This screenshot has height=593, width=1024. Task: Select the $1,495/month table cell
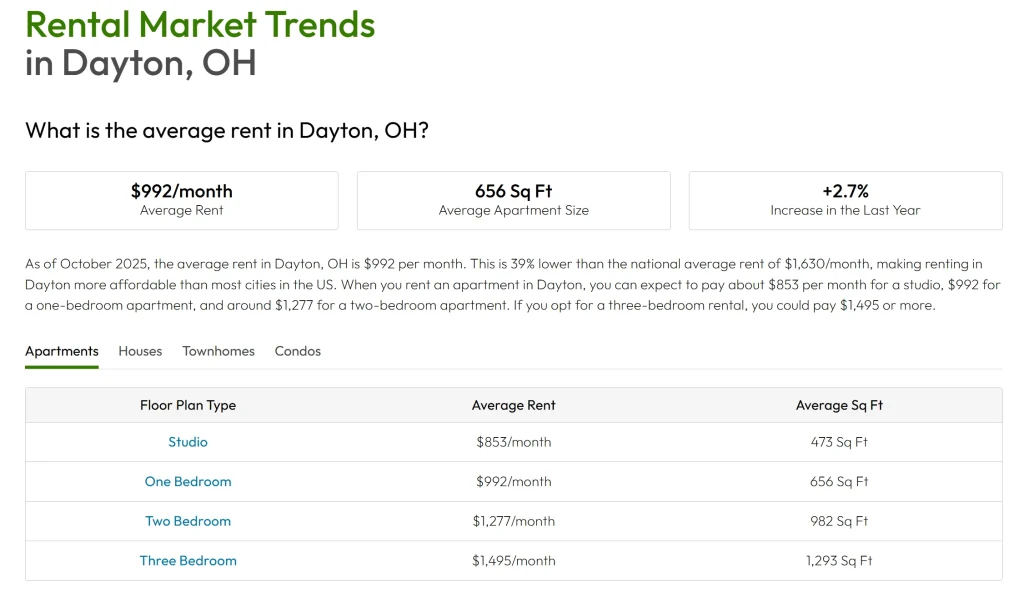[x=514, y=560]
